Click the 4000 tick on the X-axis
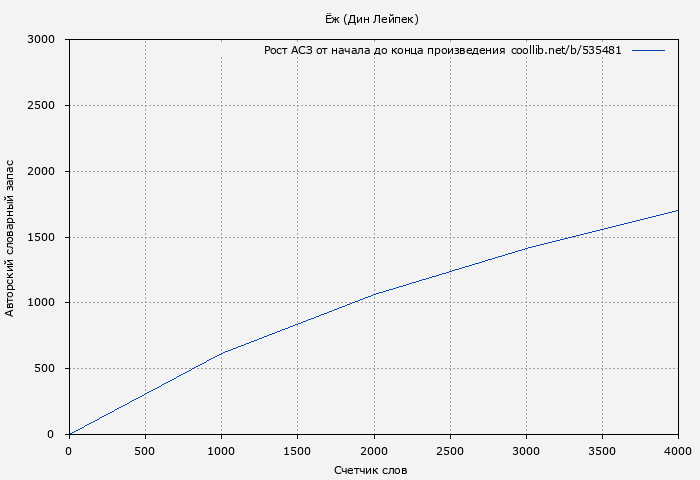The height and width of the screenshot is (480, 700). click(x=677, y=451)
